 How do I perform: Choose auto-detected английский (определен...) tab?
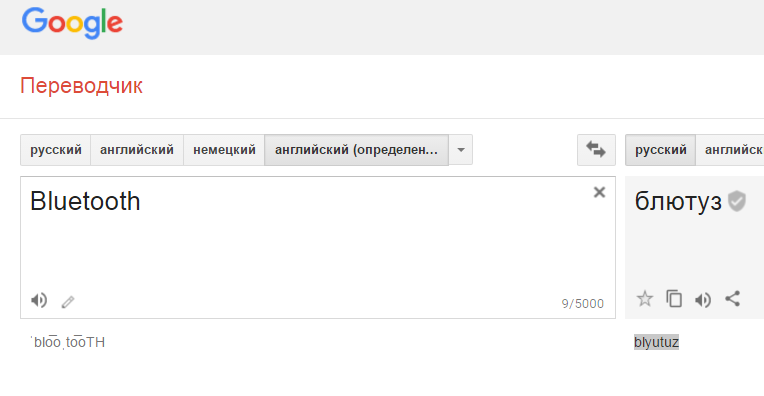(356, 150)
